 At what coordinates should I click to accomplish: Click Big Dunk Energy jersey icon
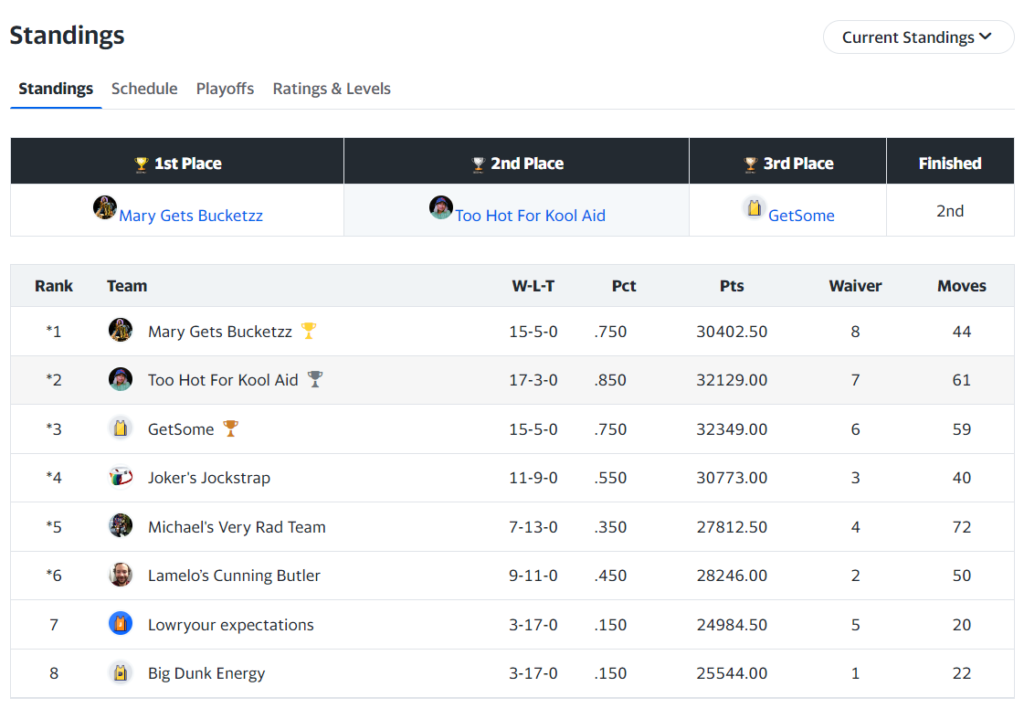120,673
